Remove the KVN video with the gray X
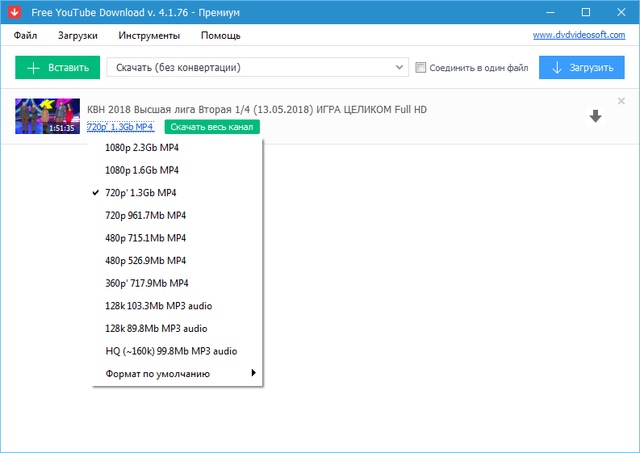 click(621, 101)
